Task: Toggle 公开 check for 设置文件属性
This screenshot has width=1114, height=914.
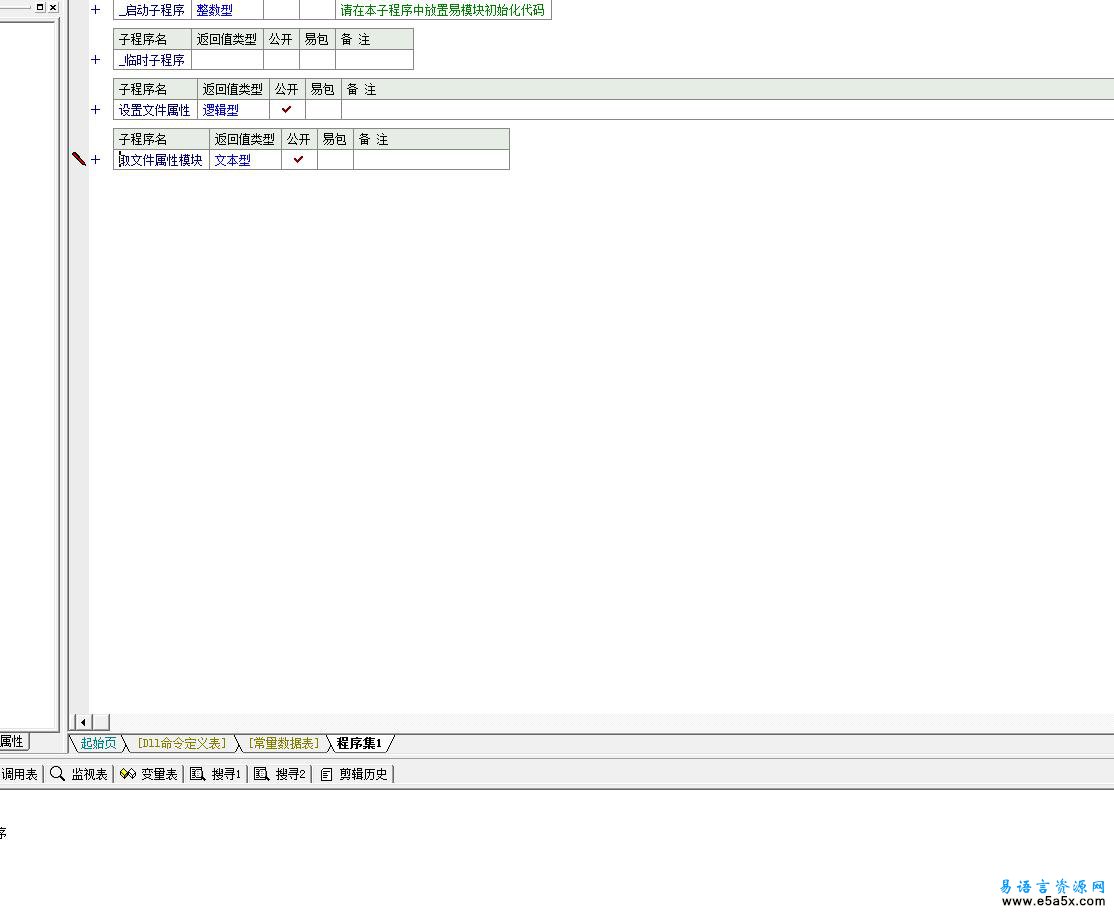Action: click(287, 109)
